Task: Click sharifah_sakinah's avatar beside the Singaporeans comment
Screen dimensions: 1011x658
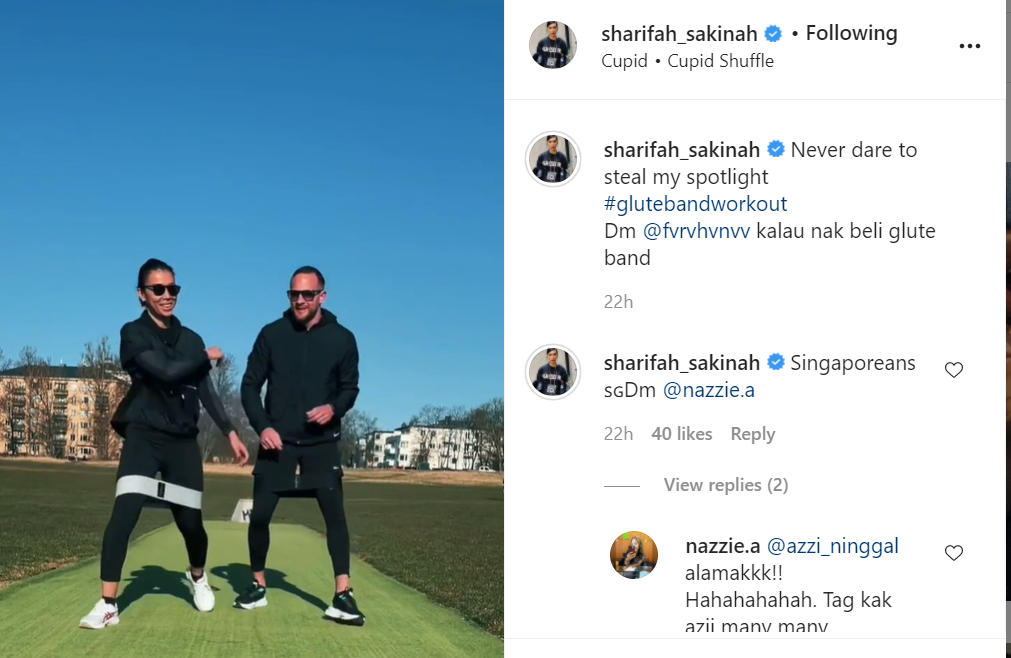Action: click(553, 372)
